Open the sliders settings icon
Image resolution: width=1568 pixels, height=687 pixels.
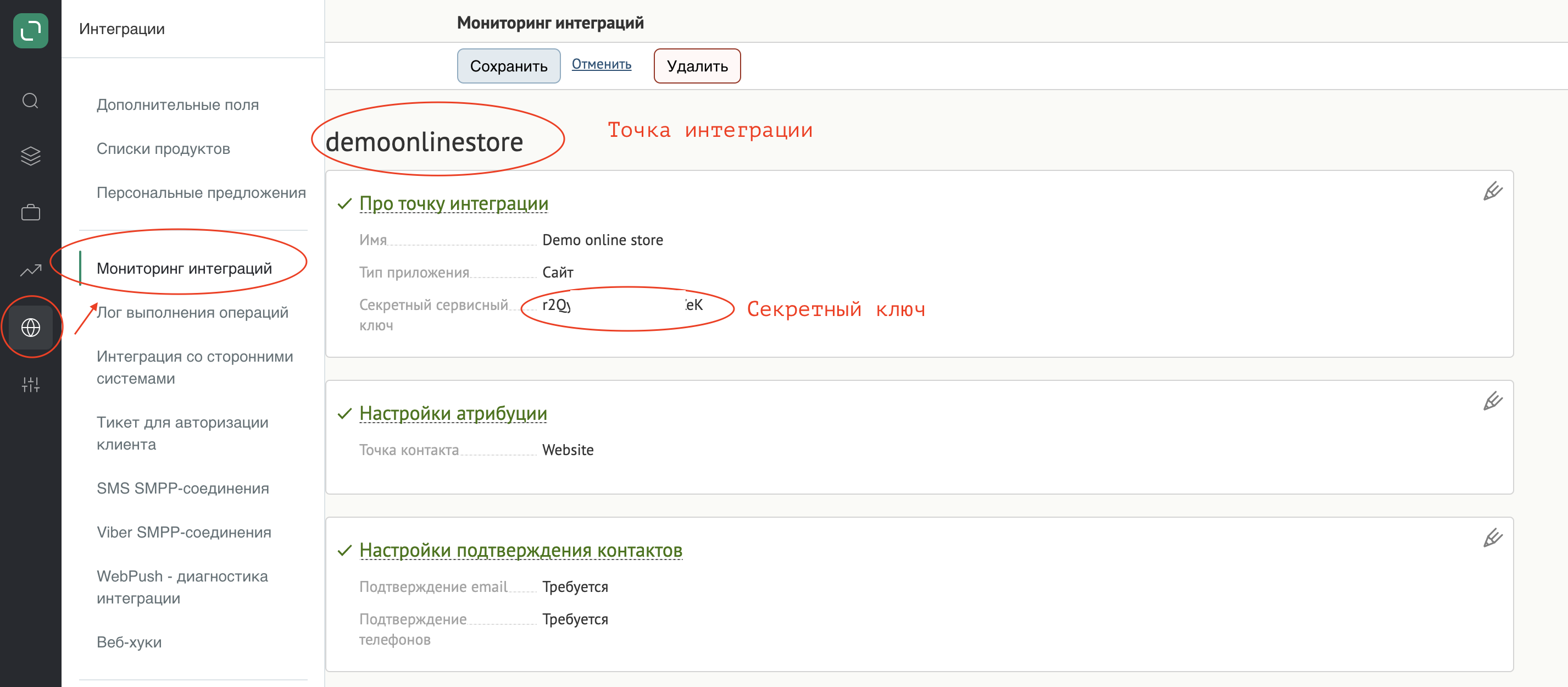[x=30, y=384]
